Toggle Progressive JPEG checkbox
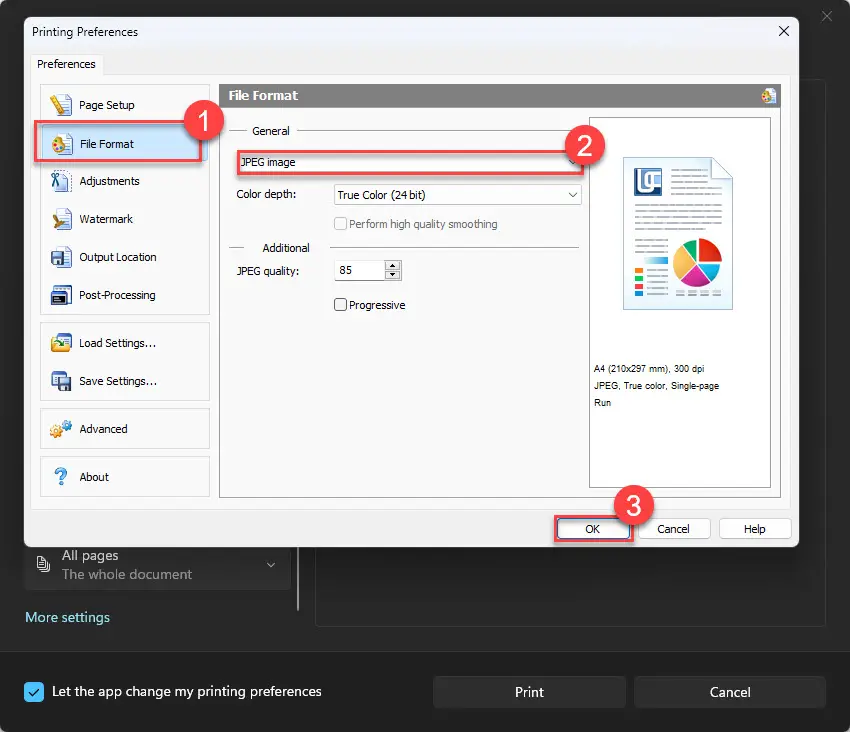The image size is (850, 732). pos(340,305)
